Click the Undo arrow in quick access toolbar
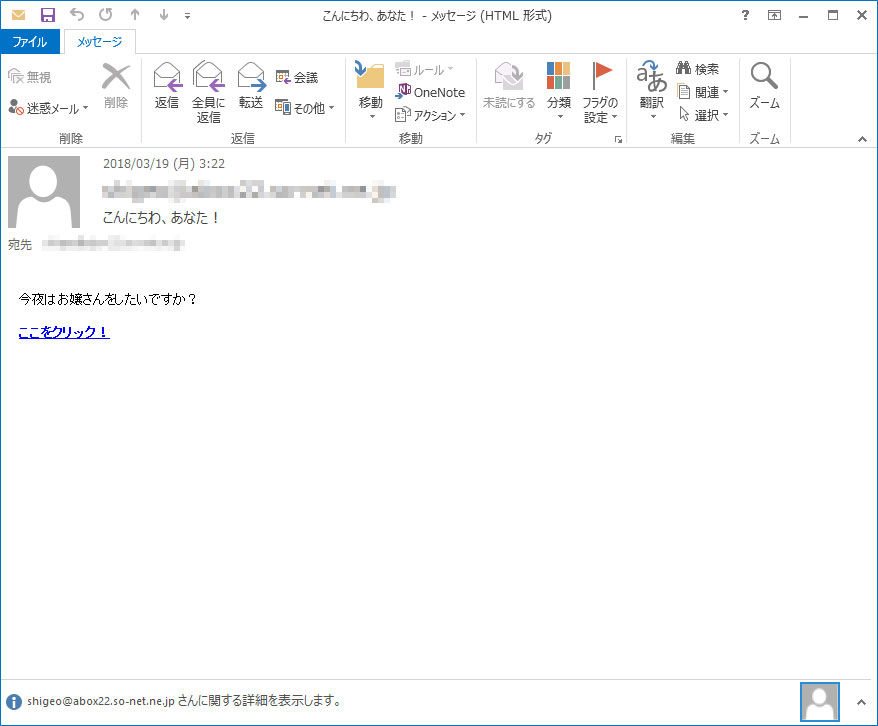 point(77,15)
